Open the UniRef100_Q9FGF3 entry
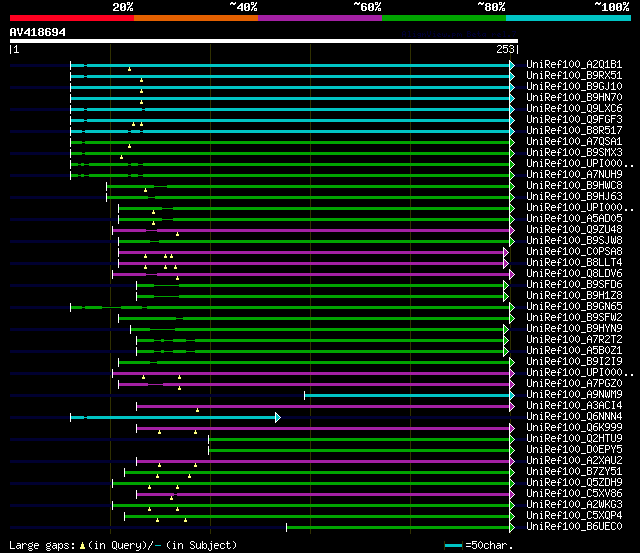The image size is (640, 553). (x=574, y=120)
